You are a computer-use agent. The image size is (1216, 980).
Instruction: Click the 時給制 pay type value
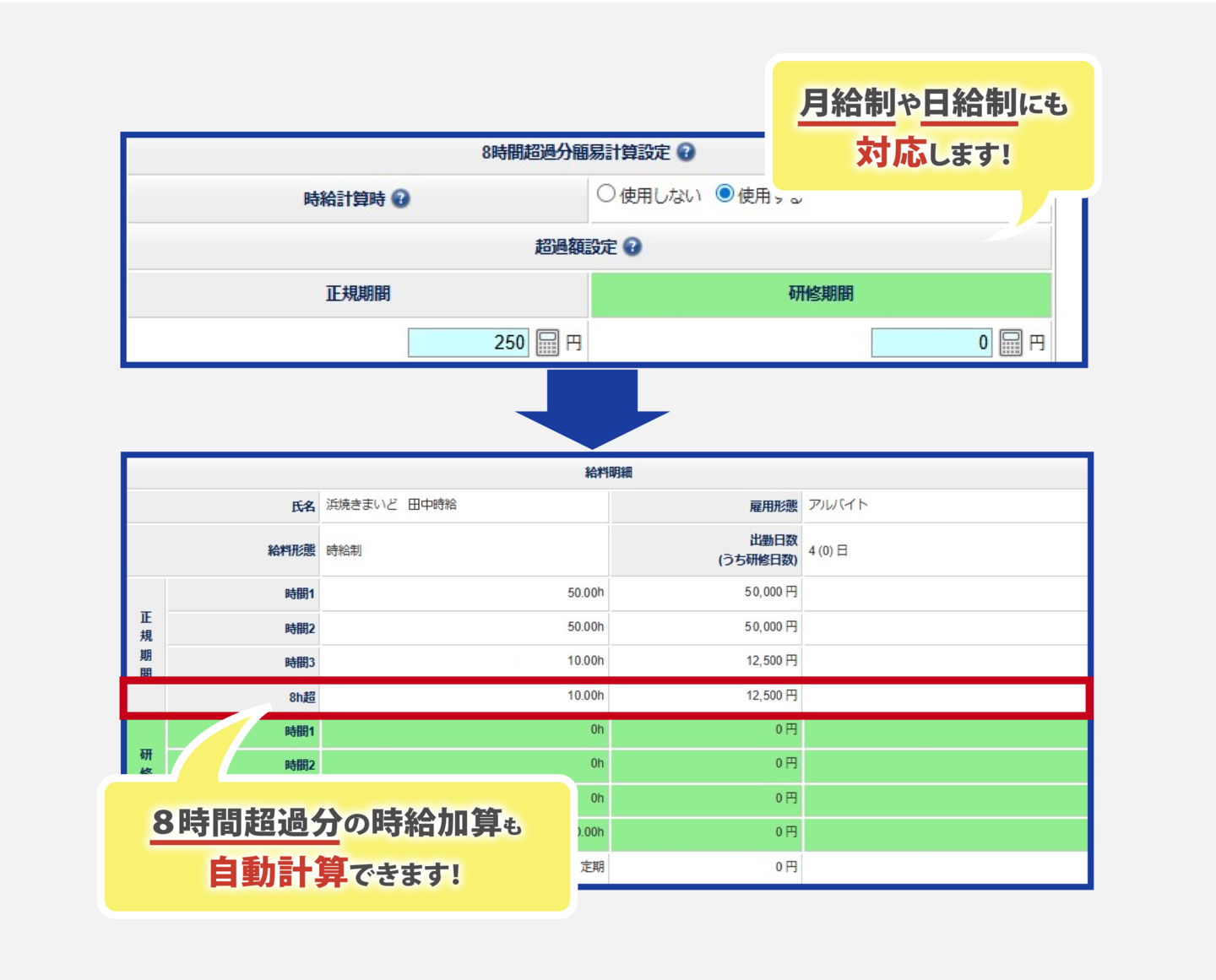(x=344, y=550)
